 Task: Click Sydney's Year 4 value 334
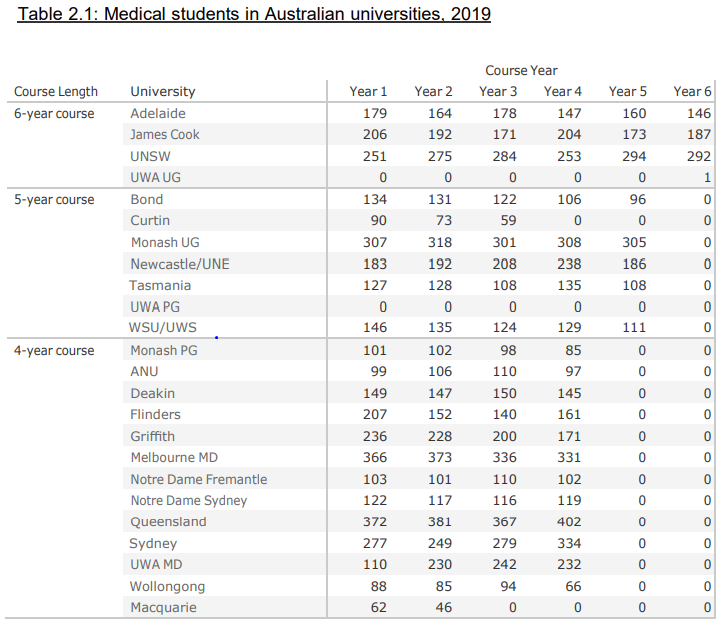[x=569, y=544]
